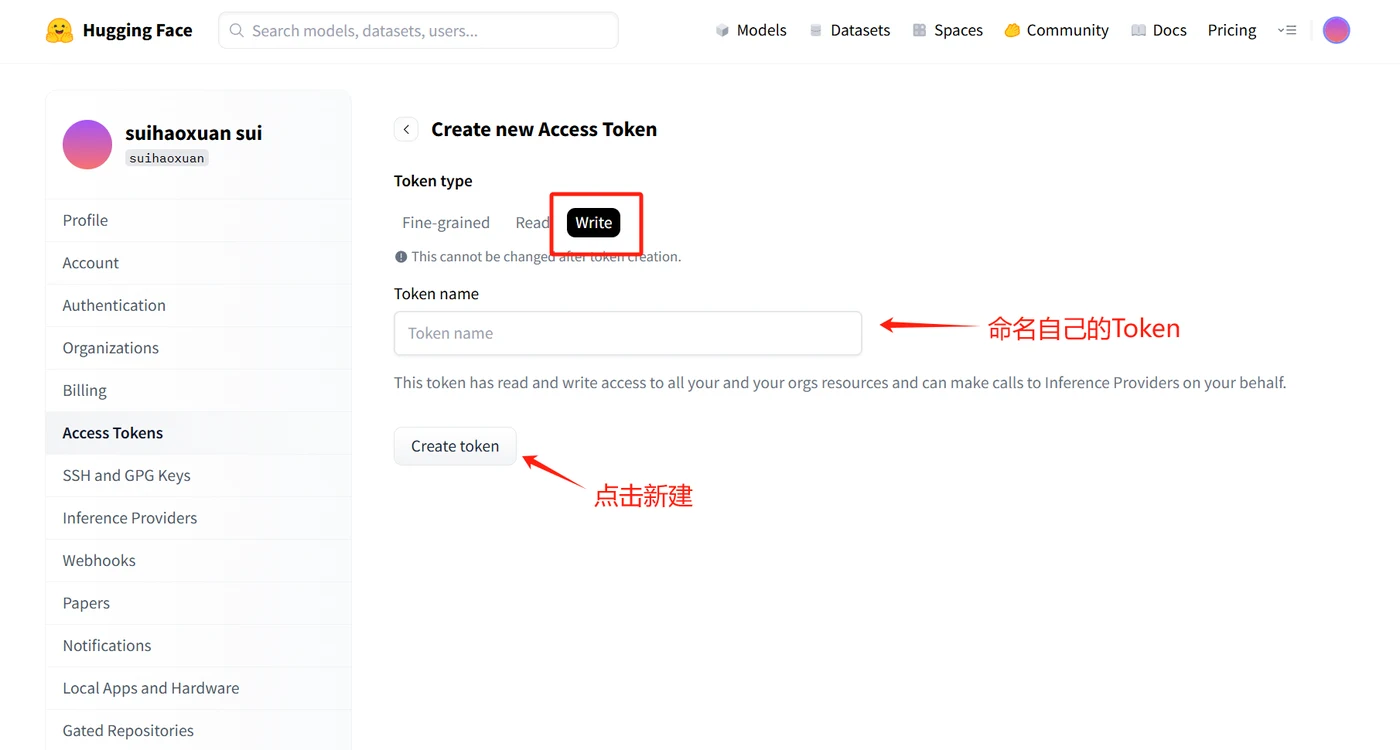The image size is (1400, 750).
Task: Select the Read token type
Action: pos(532,223)
